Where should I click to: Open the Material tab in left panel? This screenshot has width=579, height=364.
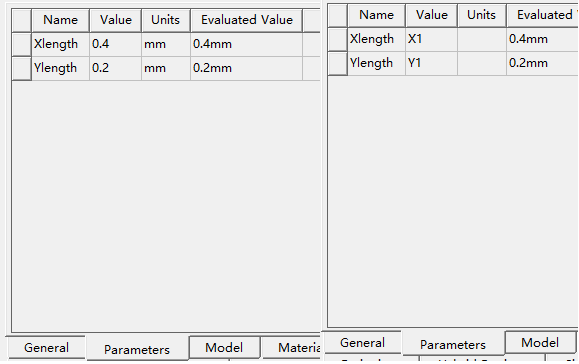[x=291, y=347]
